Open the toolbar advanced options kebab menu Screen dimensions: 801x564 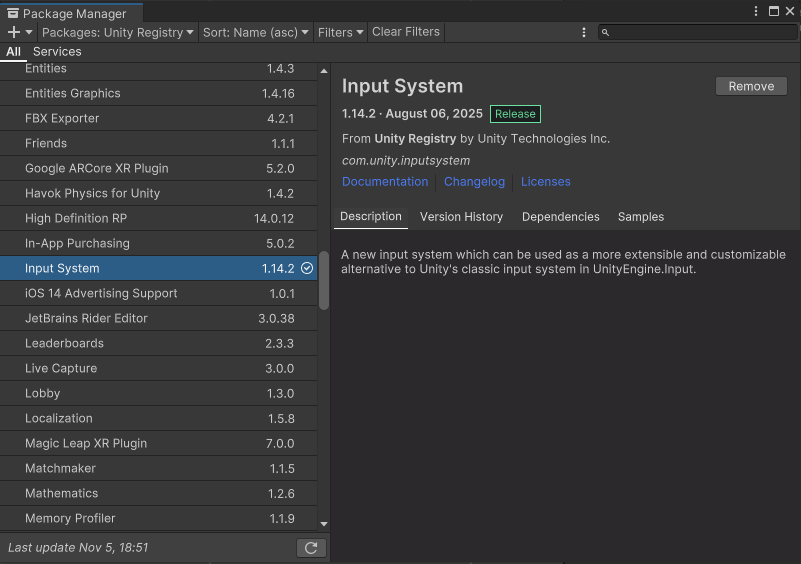tap(584, 32)
